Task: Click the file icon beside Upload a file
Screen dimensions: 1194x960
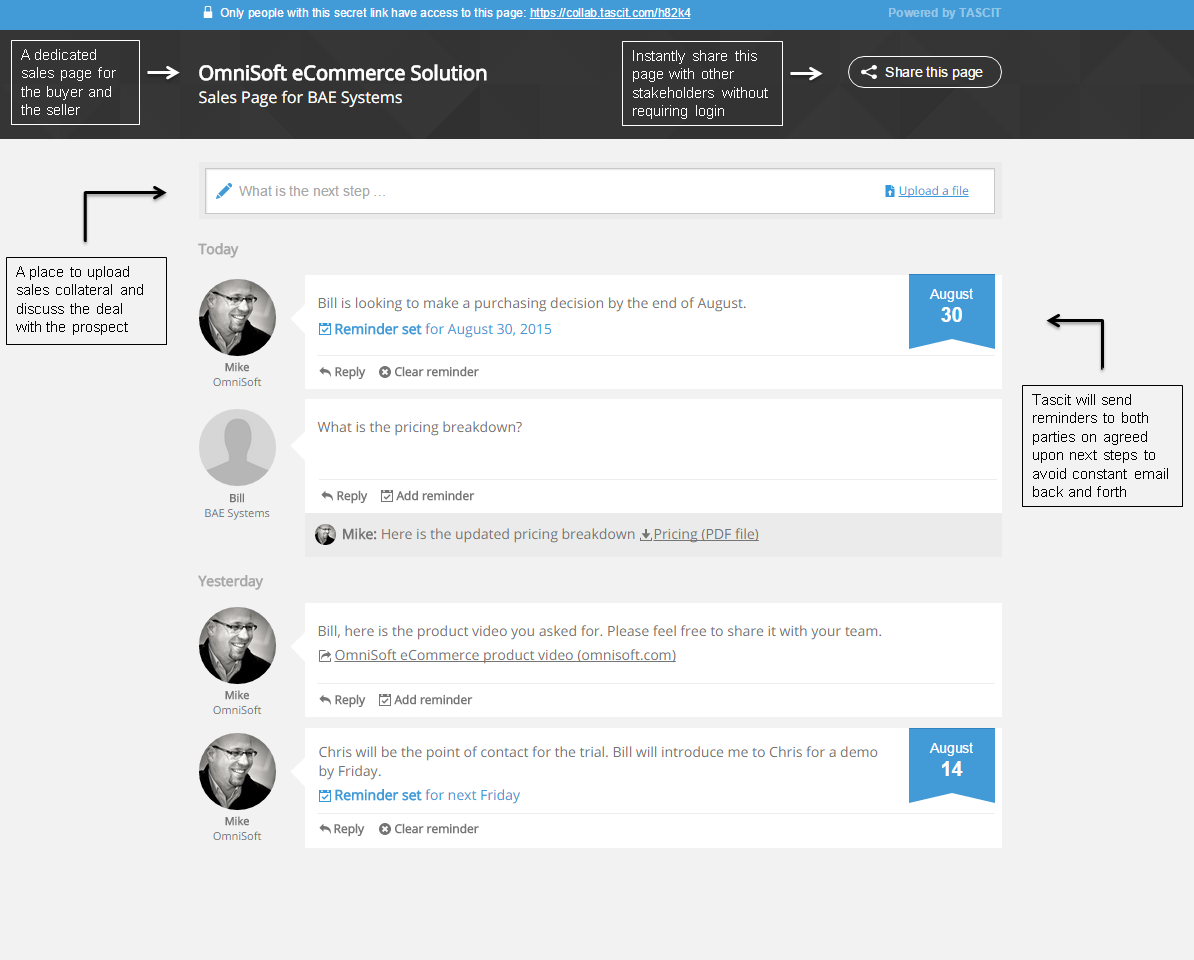Action: (x=889, y=191)
